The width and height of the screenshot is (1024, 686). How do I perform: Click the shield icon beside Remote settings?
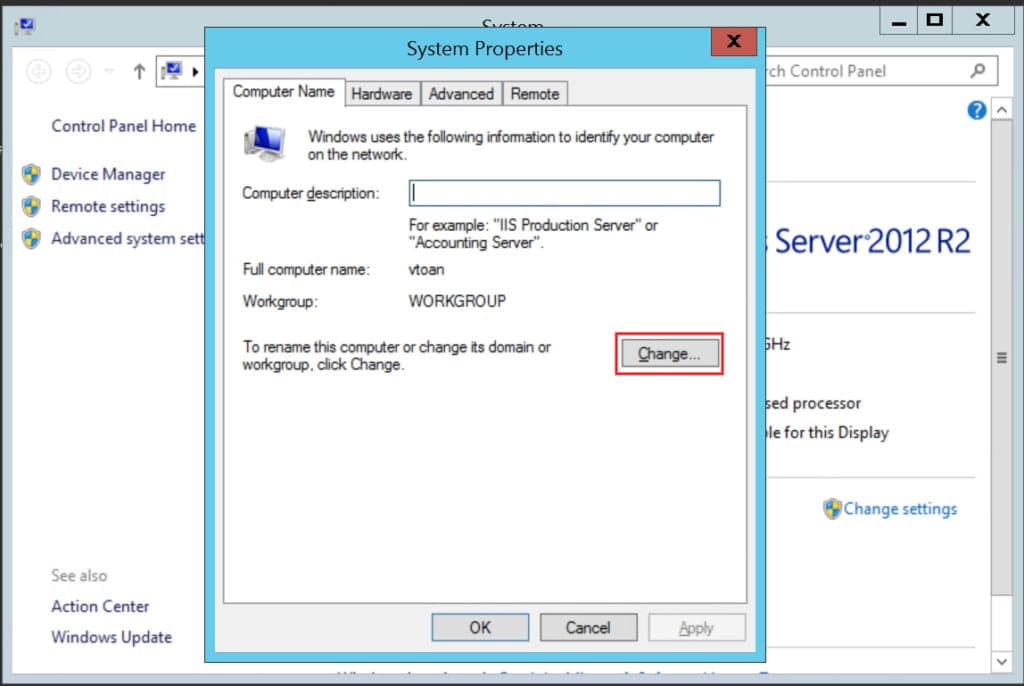(x=33, y=206)
